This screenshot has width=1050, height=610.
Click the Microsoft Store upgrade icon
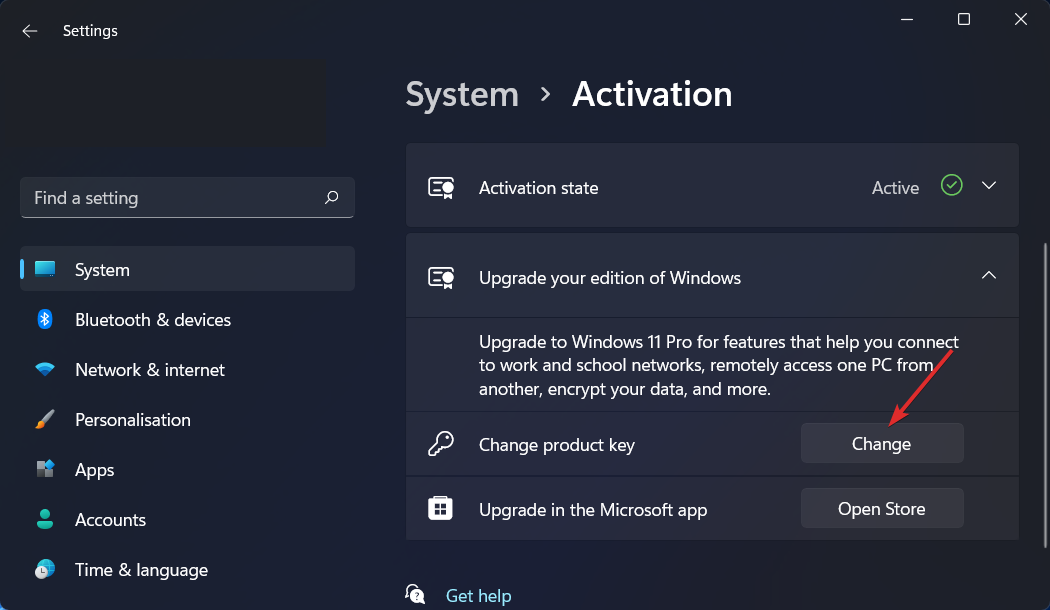point(440,508)
